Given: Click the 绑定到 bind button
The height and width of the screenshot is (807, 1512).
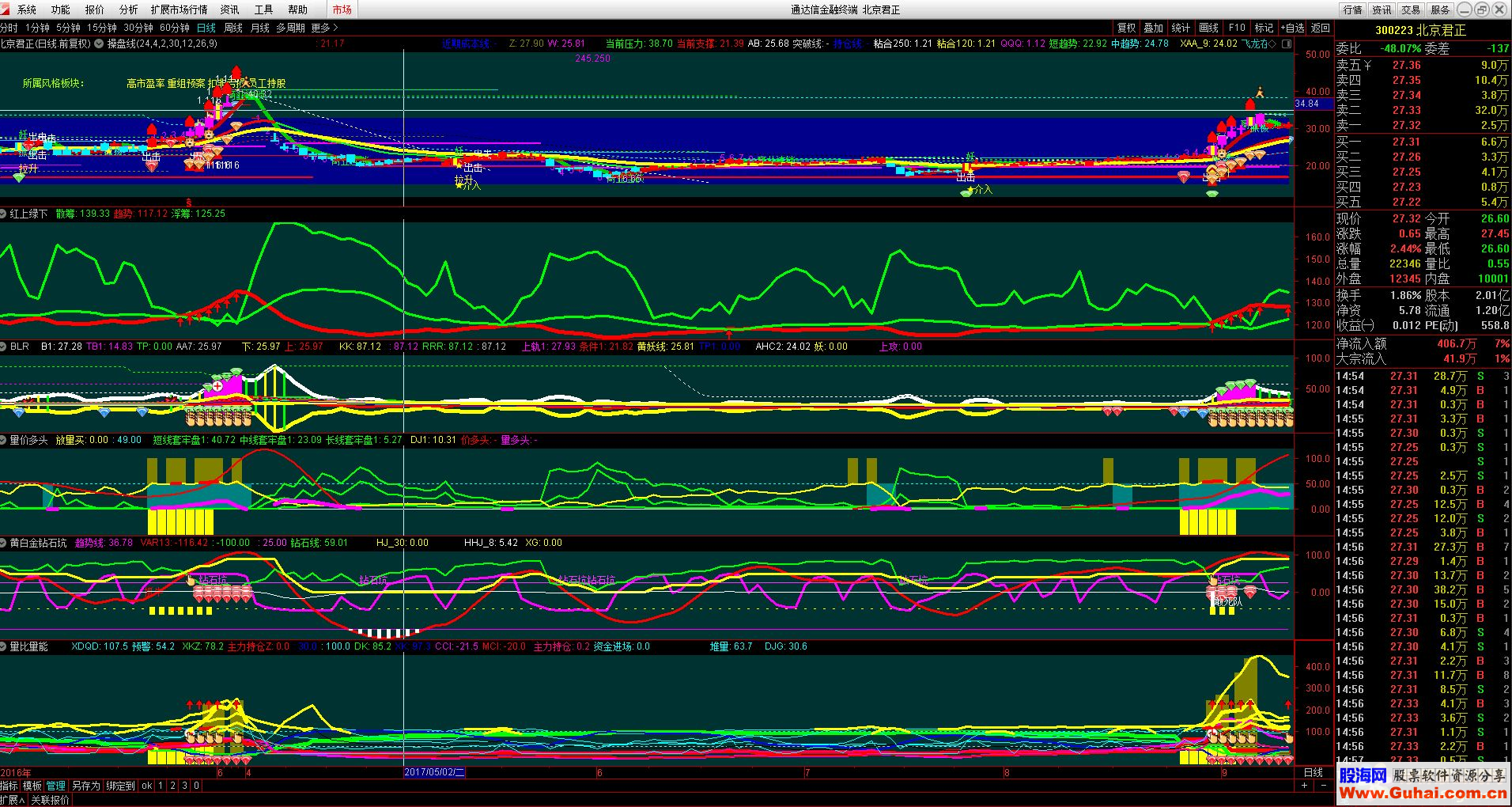Looking at the screenshot, I should coord(120,786).
